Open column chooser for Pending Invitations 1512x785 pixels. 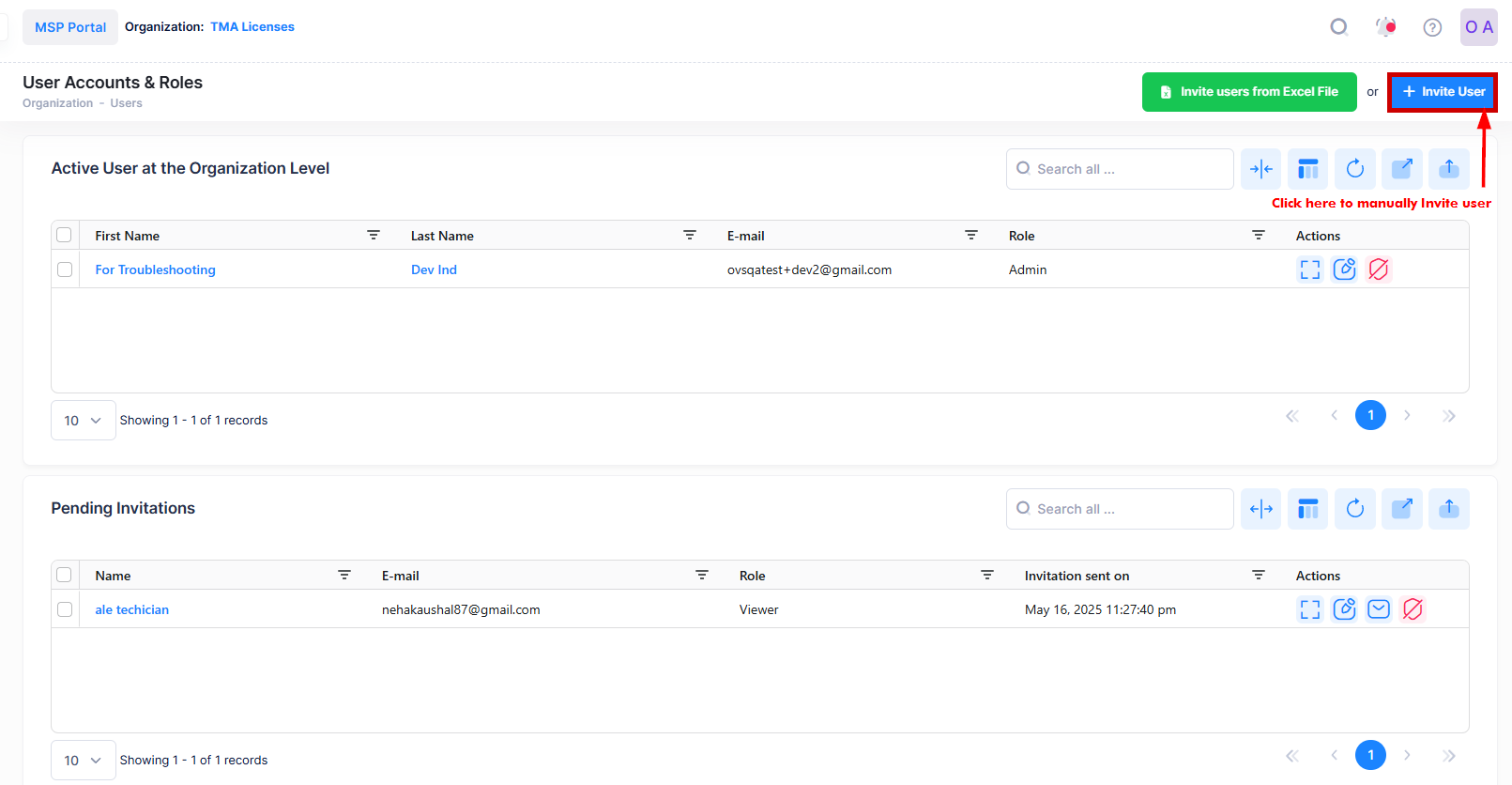[x=1307, y=509]
